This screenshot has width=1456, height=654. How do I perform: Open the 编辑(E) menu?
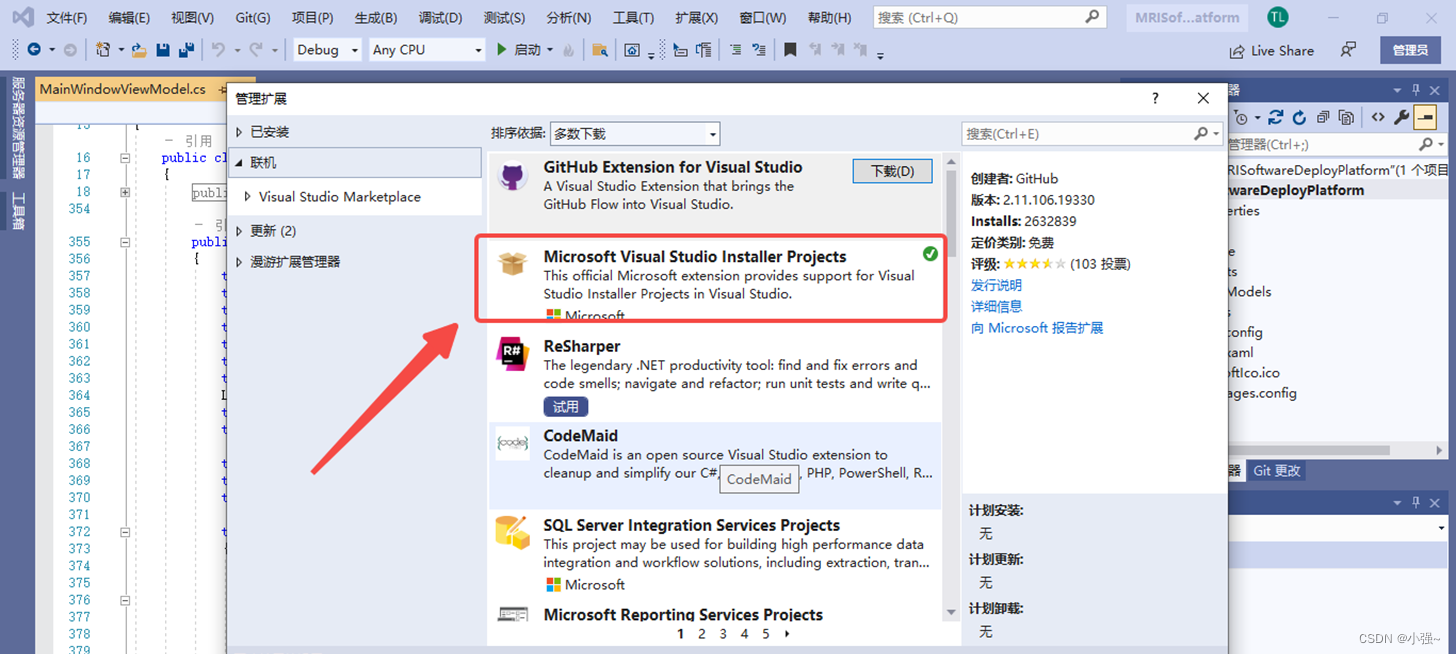click(129, 18)
